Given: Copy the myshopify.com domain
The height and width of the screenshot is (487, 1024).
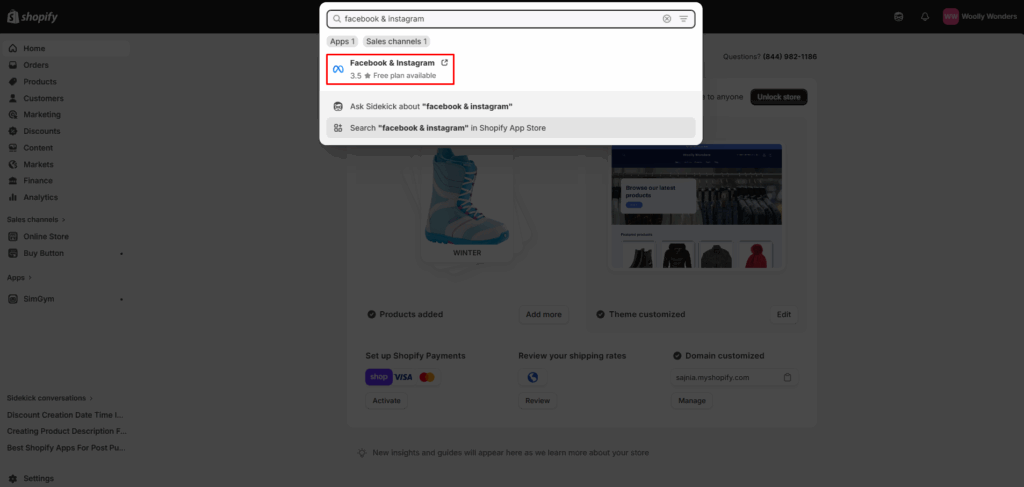Looking at the screenshot, I should tap(788, 378).
